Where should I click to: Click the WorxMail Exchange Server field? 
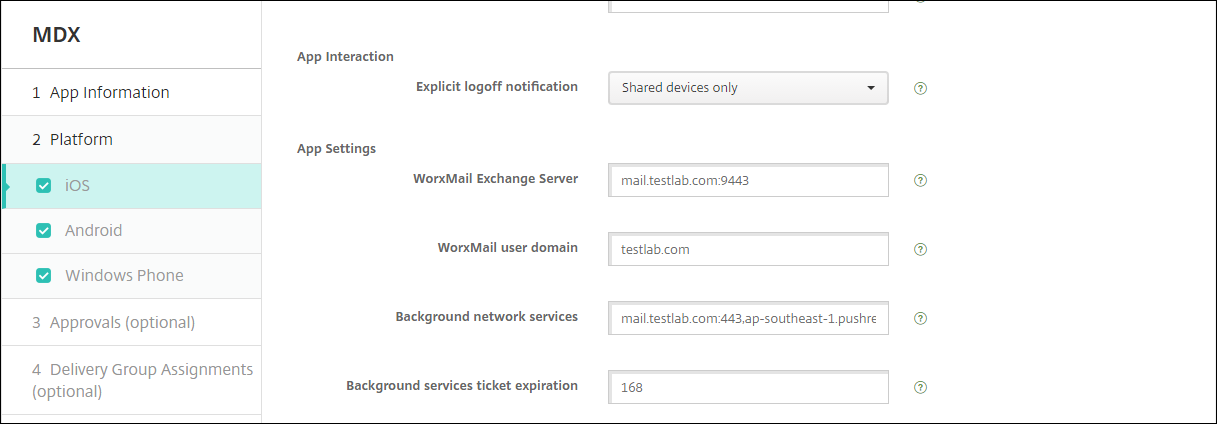[x=748, y=181]
